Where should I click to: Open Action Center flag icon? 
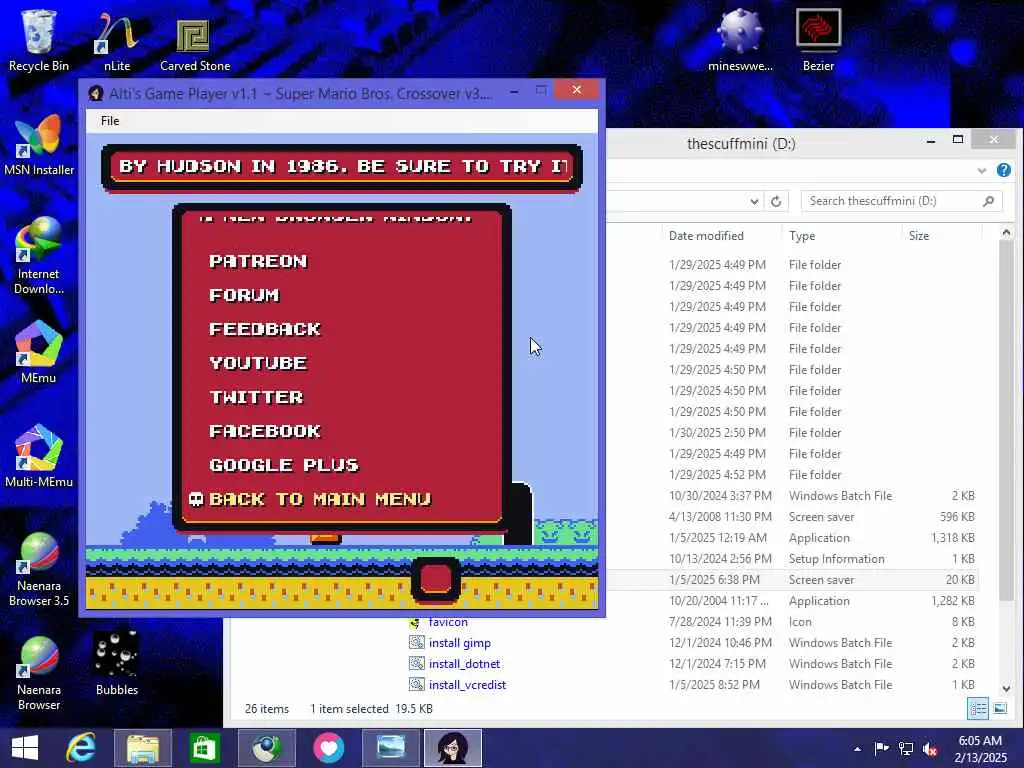click(x=881, y=748)
